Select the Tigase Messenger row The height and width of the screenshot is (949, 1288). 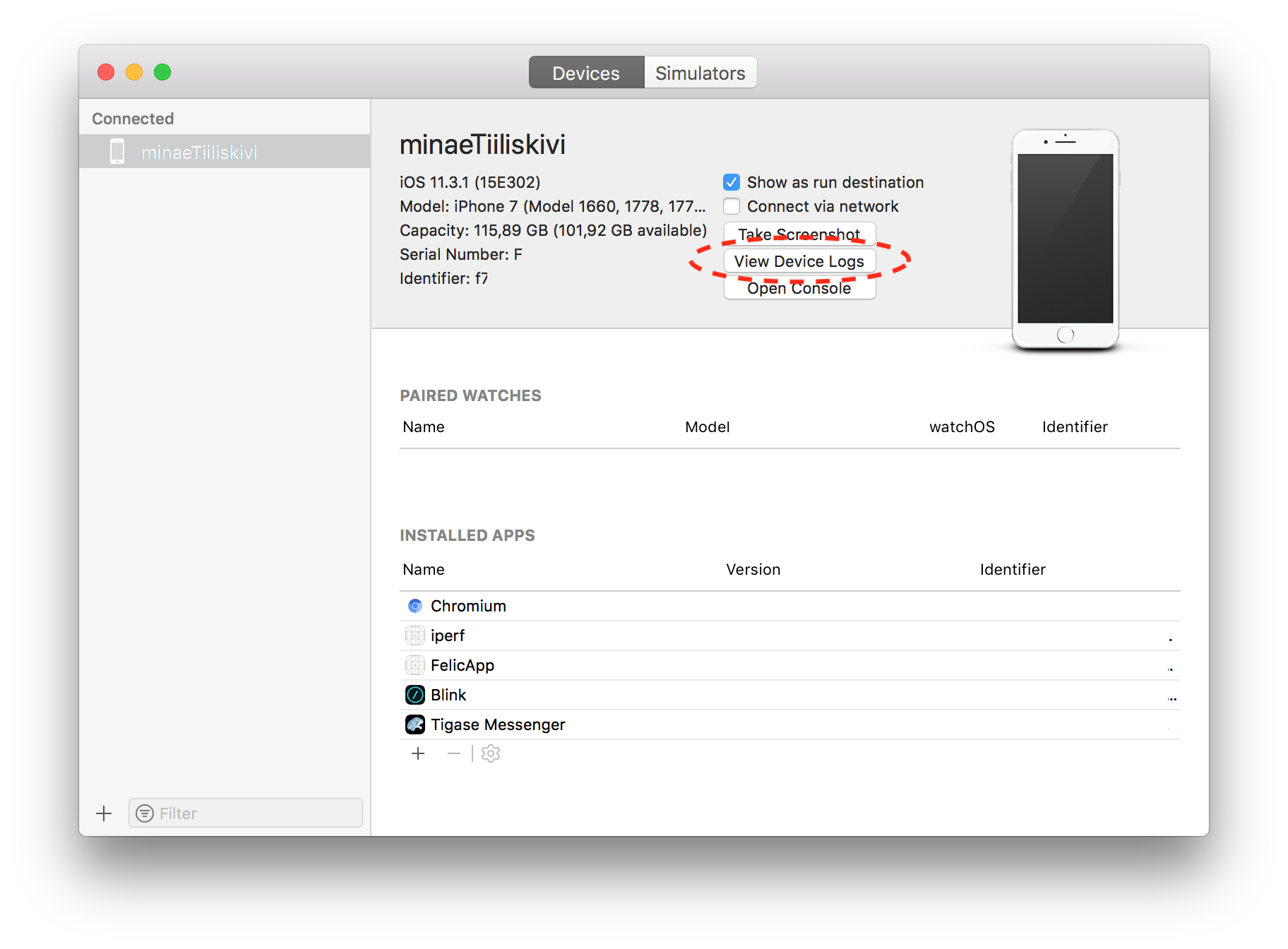[x=790, y=724]
